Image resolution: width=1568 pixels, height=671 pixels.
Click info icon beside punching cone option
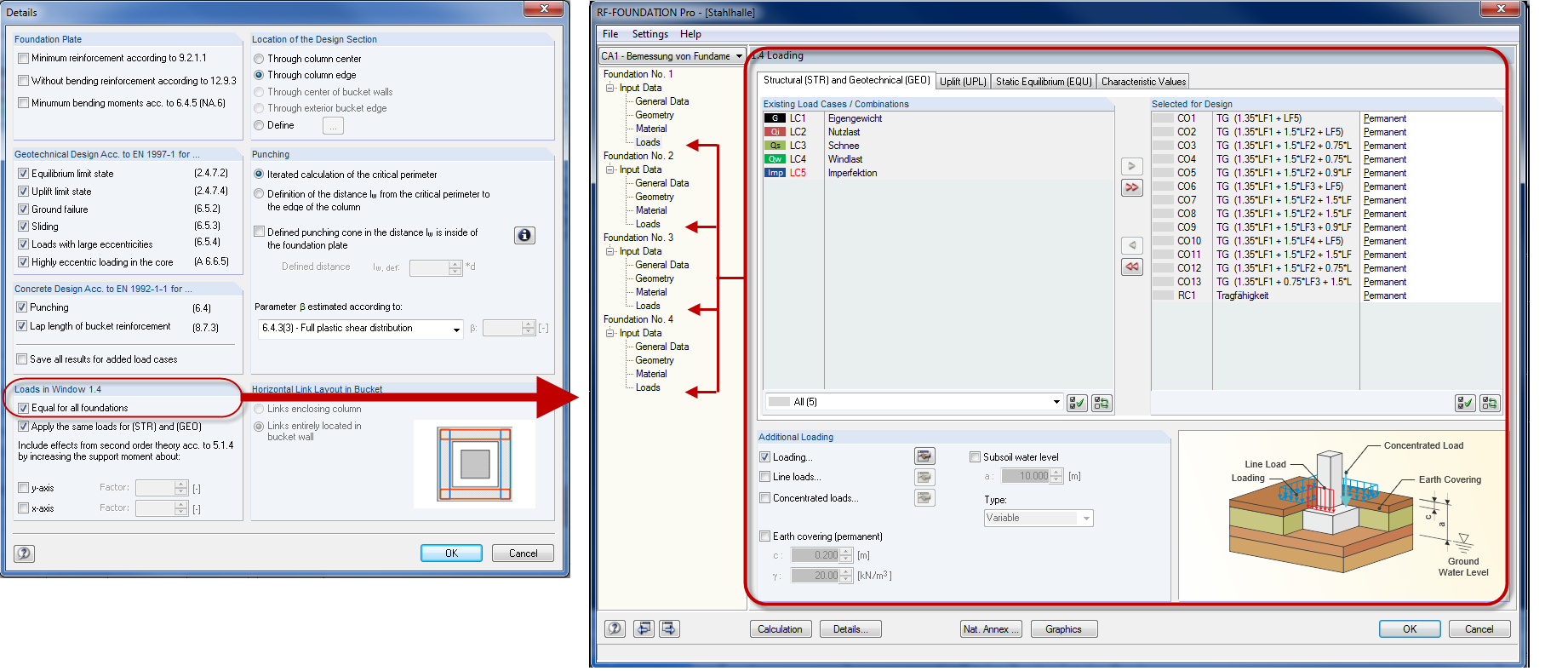click(524, 235)
